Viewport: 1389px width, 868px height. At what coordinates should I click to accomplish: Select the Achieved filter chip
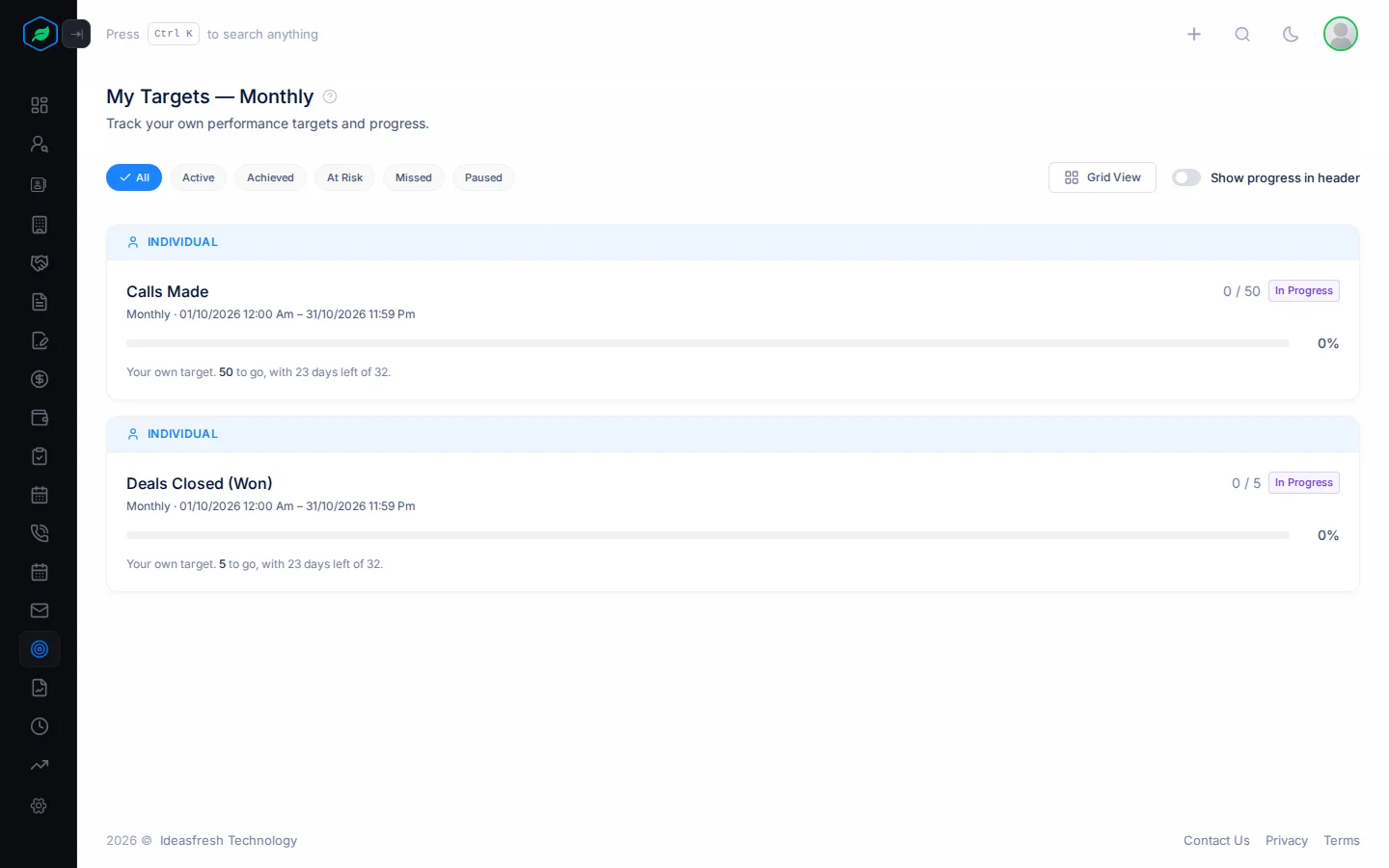click(270, 177)
